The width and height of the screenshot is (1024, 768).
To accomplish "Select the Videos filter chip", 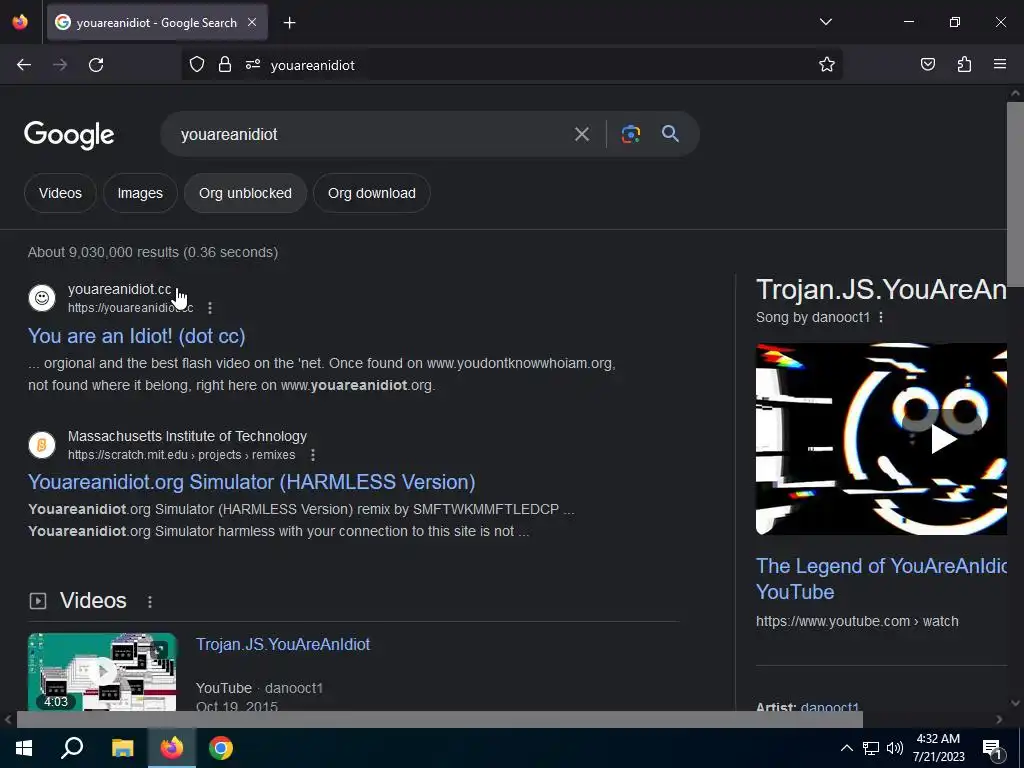I will [60, 193].
